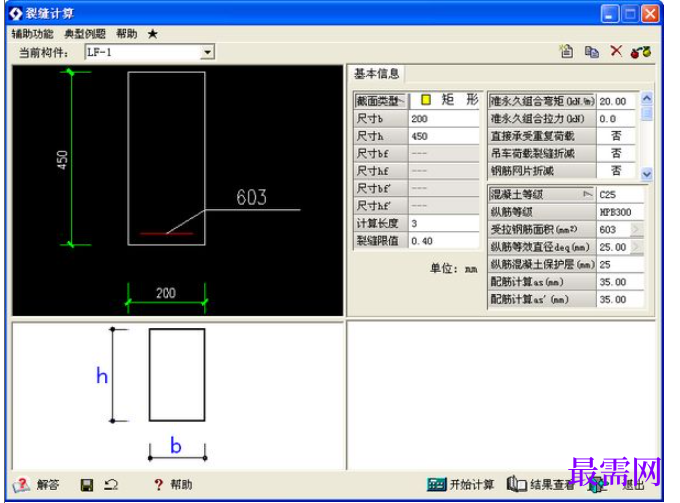Viewport: 680px width, 503px height.
Task: Click the copy component icon
Action: 592,52
